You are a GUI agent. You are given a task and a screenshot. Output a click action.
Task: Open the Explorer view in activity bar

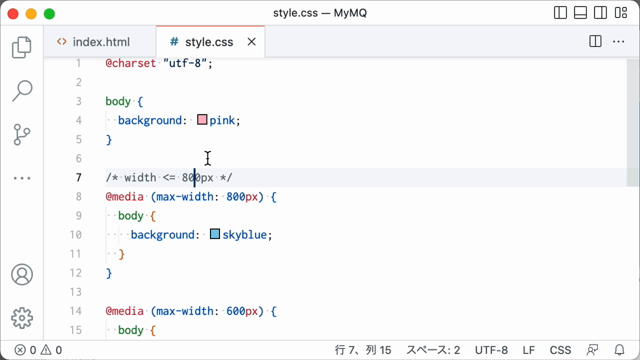pyautogui.click(x=22, y=47)
